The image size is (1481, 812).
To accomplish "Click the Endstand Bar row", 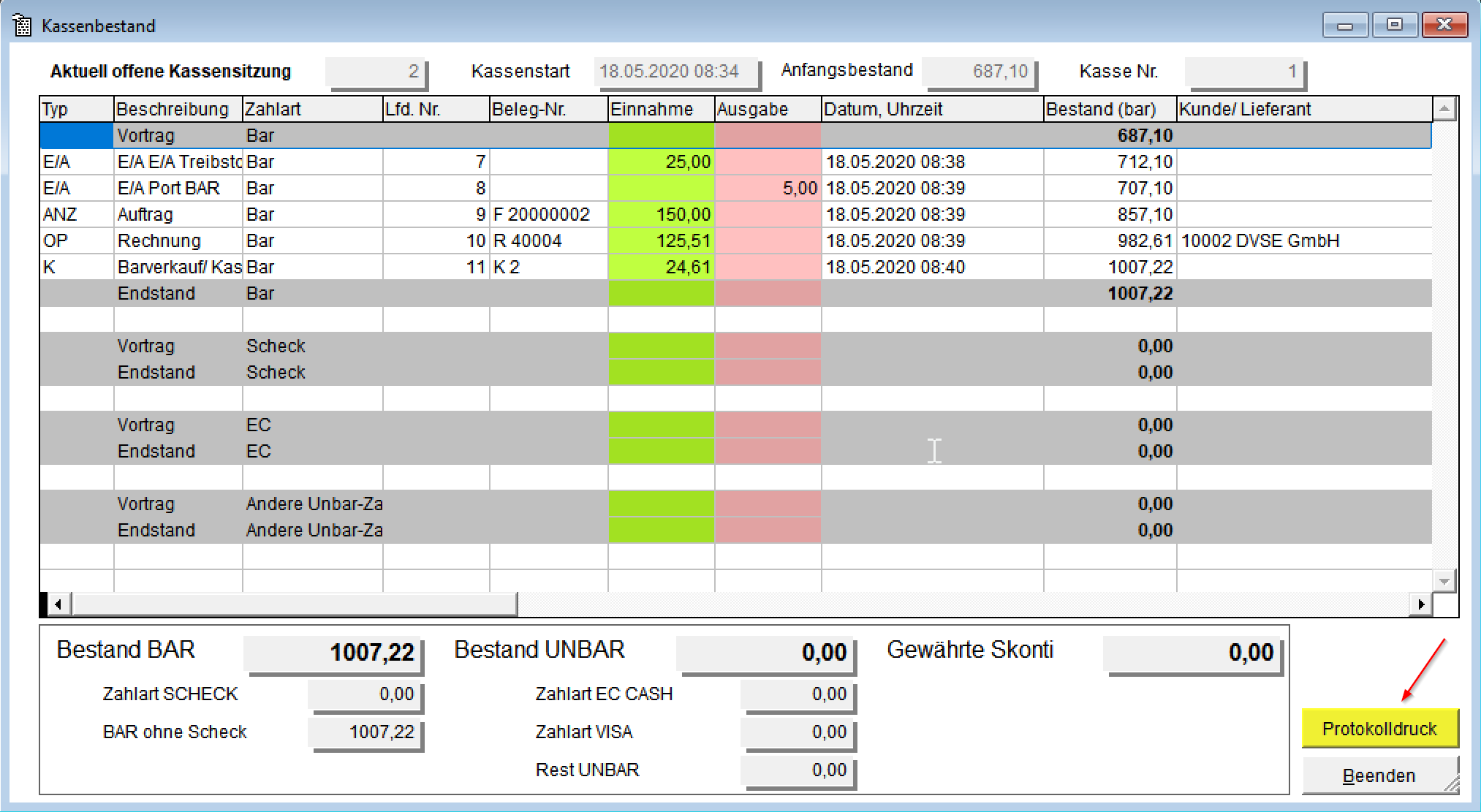I will [735, 293].
